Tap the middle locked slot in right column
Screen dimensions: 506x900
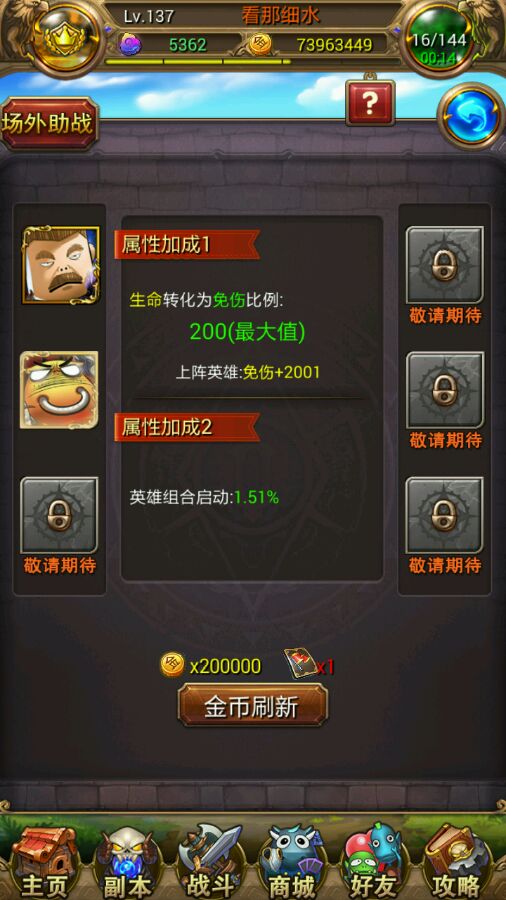445,390
